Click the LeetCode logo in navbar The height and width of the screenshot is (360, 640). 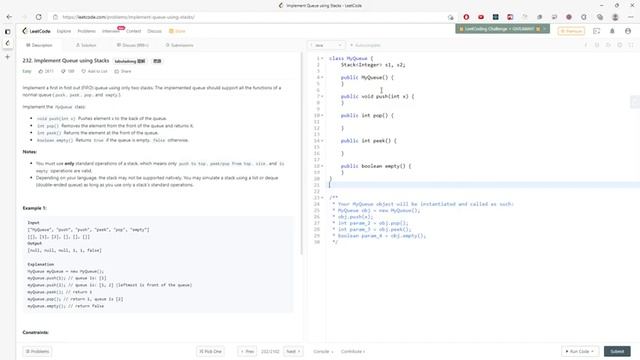coord(36,31)
